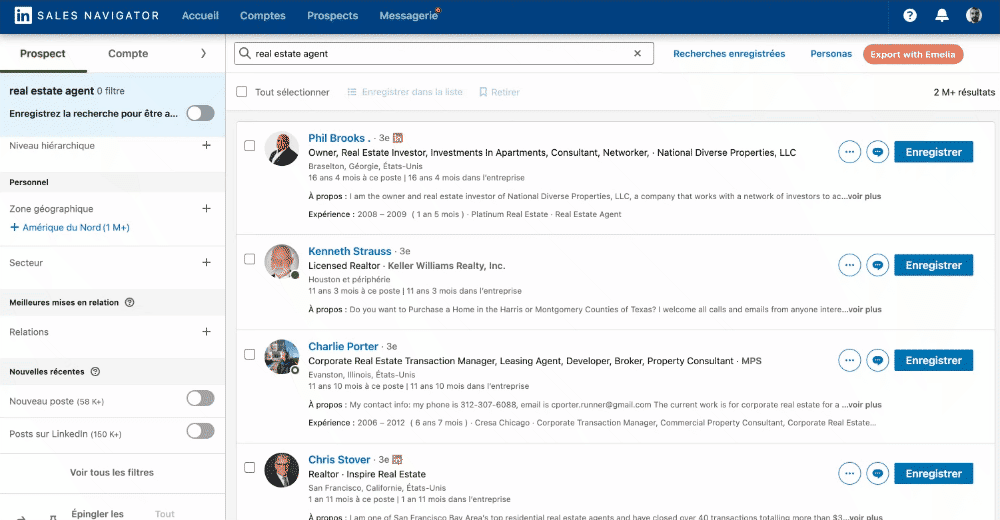The image size is (1000, 520).
Task: Enable the Posts sur LinkedIn toggle
Action: click(x=200, y=431)
